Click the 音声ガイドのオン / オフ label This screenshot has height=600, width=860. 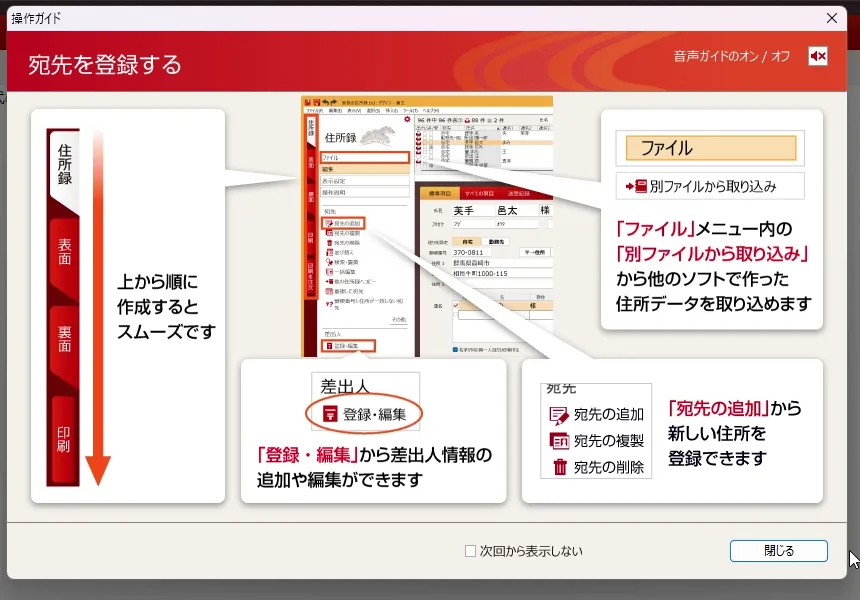tap(732, 56)
